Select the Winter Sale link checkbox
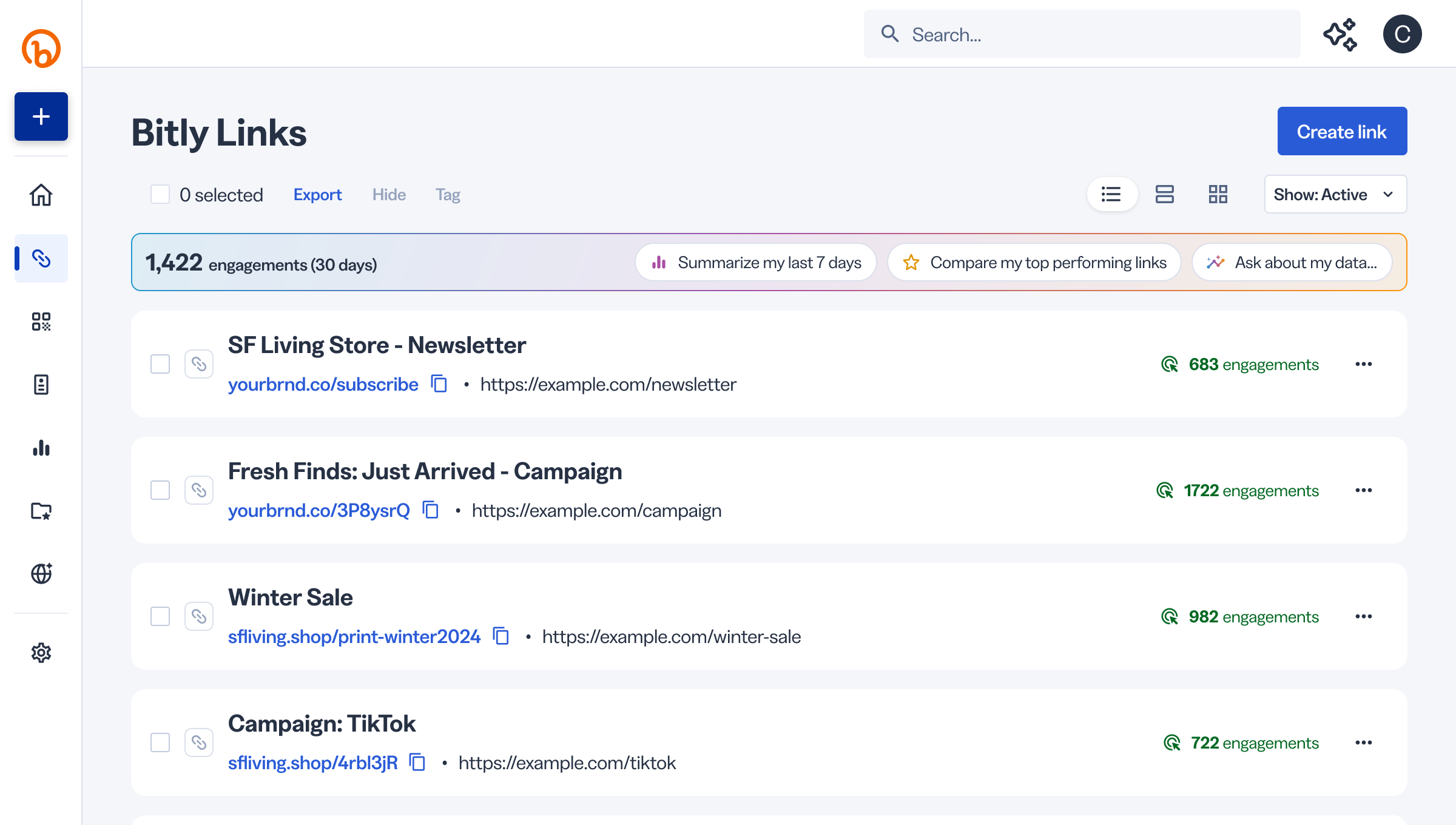 160,616
